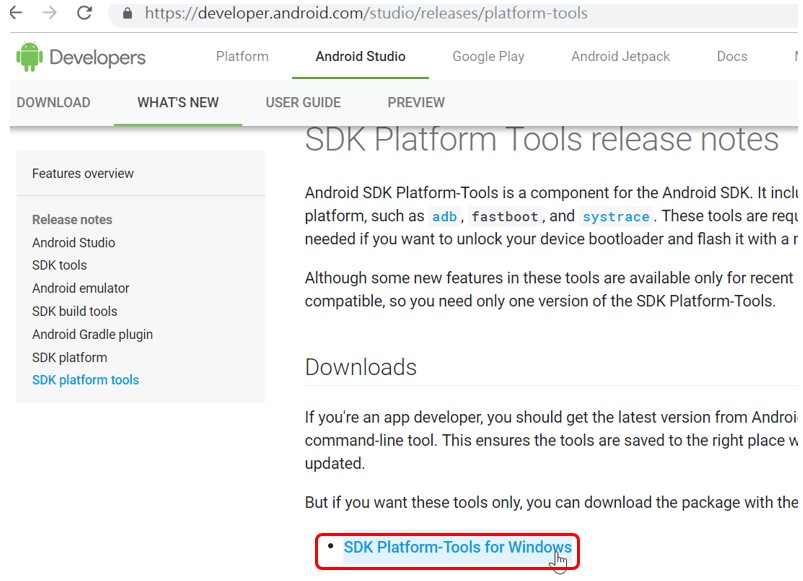Open SDK build tools sidebar link
This screenshot has height=581, width=803.
coord(75,311)
